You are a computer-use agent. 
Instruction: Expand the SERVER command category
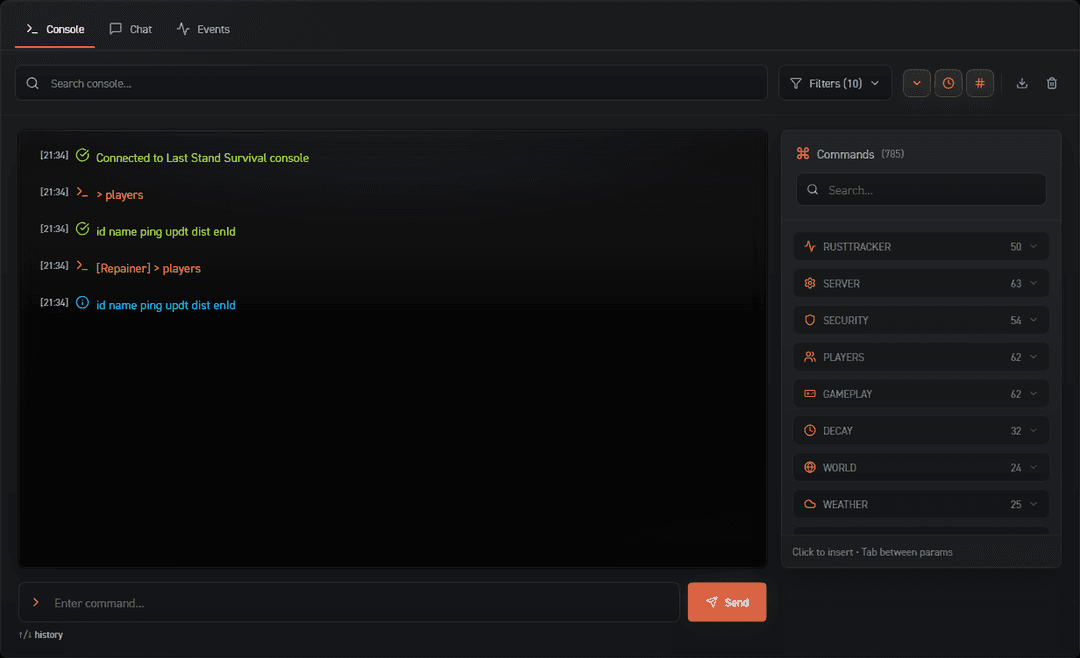tap(921, 283)
